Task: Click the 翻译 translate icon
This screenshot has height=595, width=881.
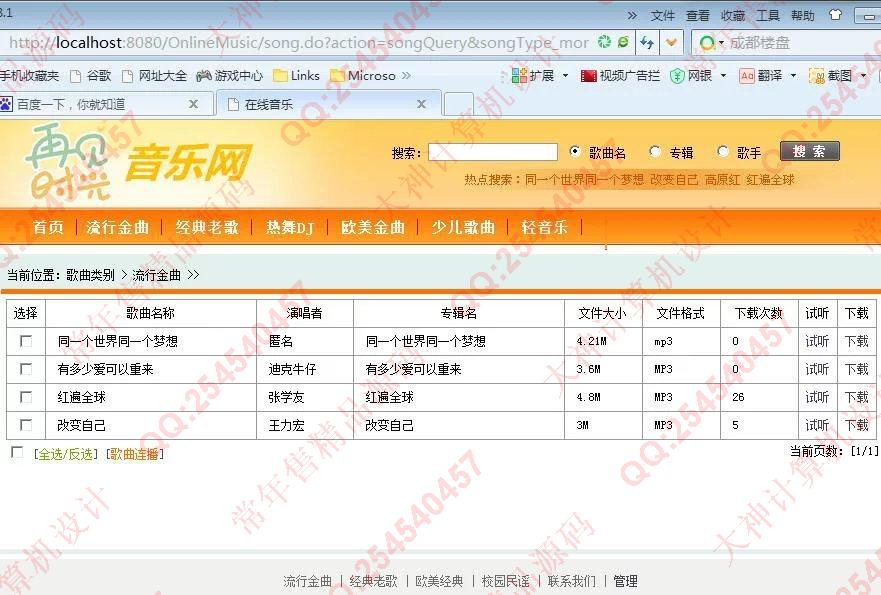Action: 747,76
